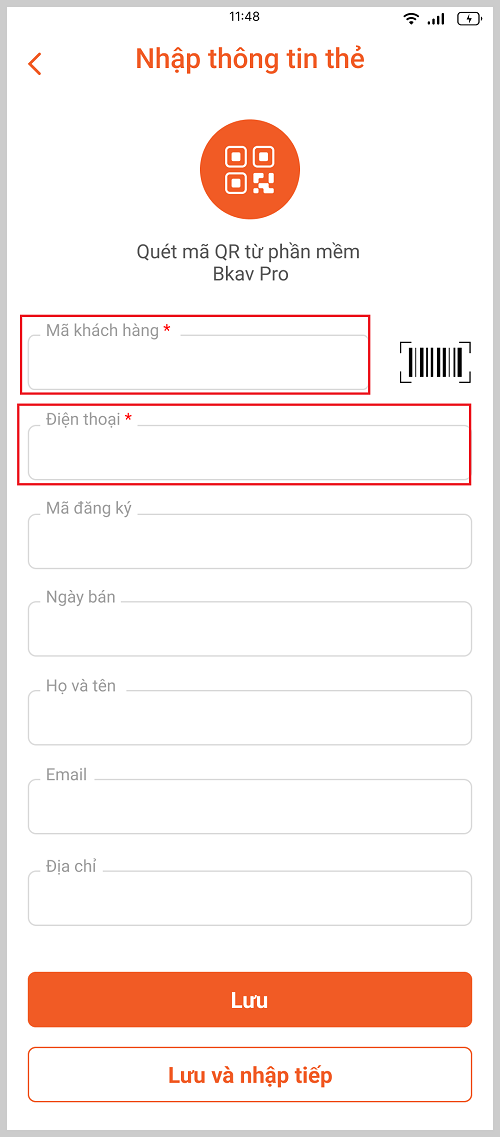
Task: Tap the orange QR code scan icon
Action: 250,170
